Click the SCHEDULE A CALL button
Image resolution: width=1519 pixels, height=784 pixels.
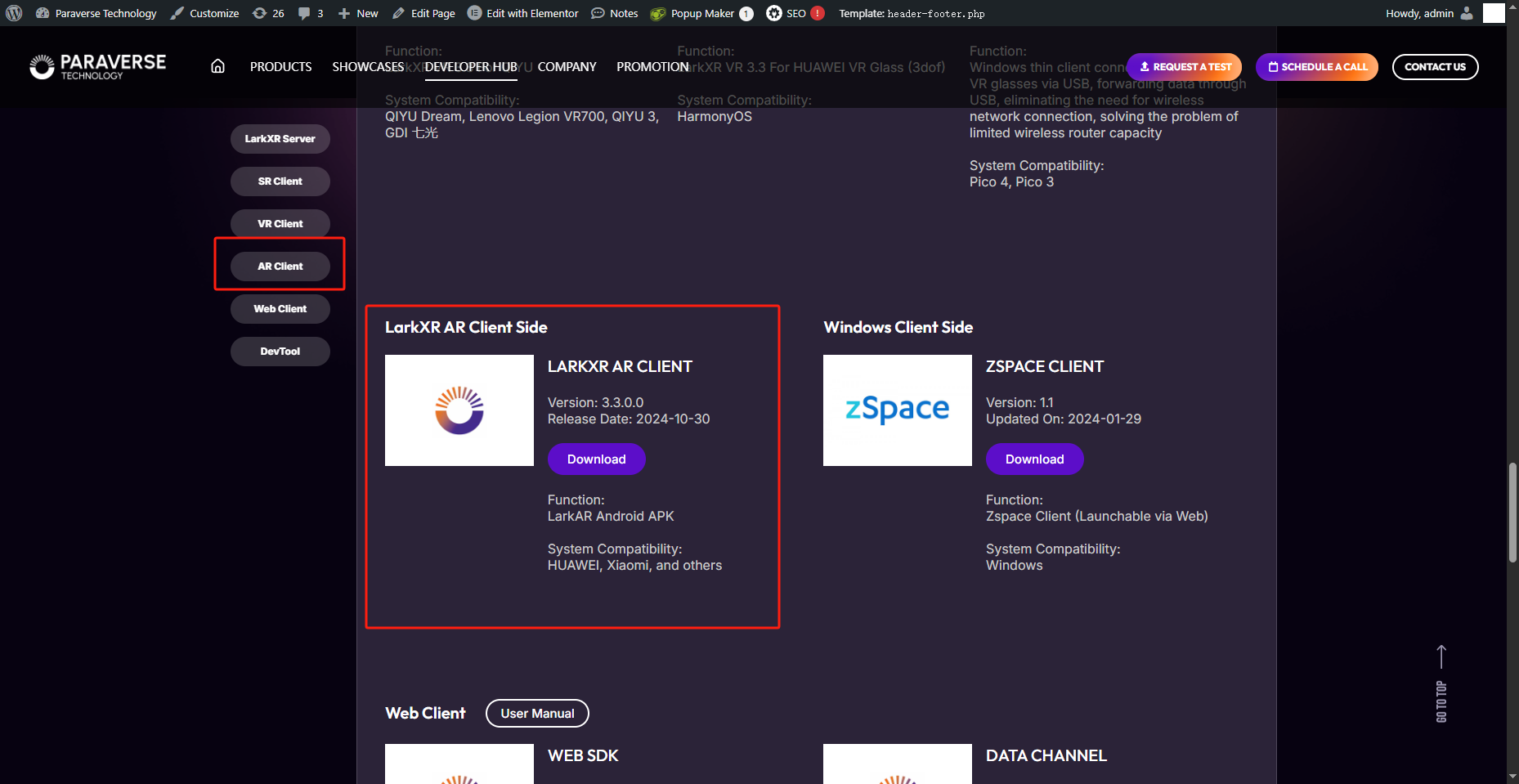click(1316, 67)
